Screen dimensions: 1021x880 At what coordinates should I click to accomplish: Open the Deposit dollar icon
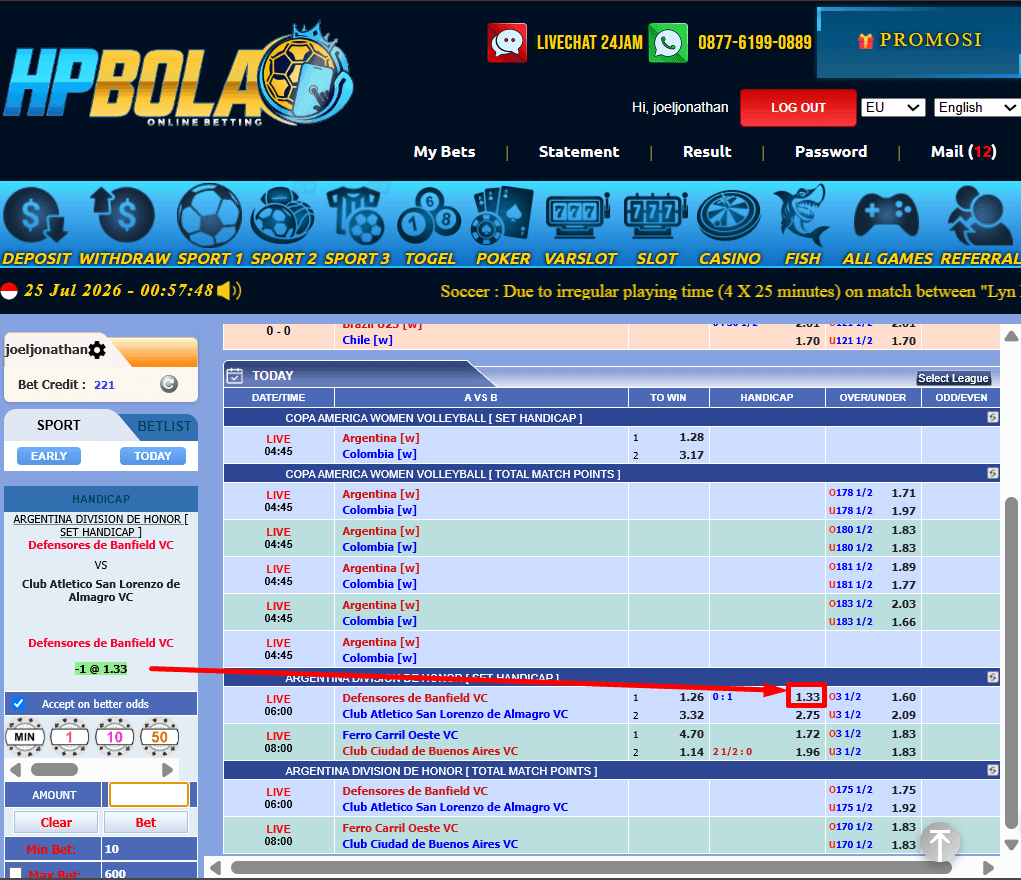[x=36, y=217]
